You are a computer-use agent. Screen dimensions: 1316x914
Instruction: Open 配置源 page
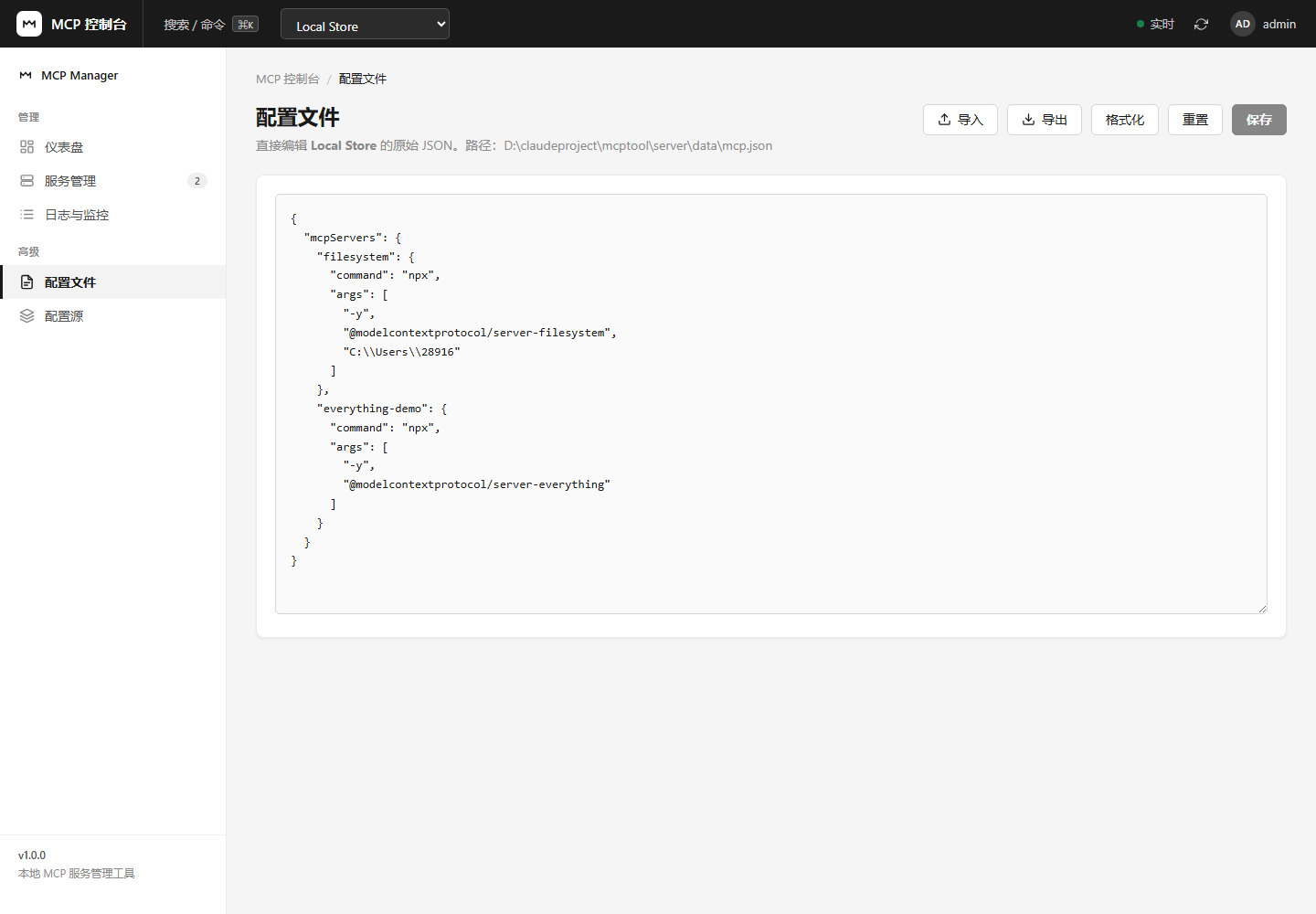tap(113, 316)
